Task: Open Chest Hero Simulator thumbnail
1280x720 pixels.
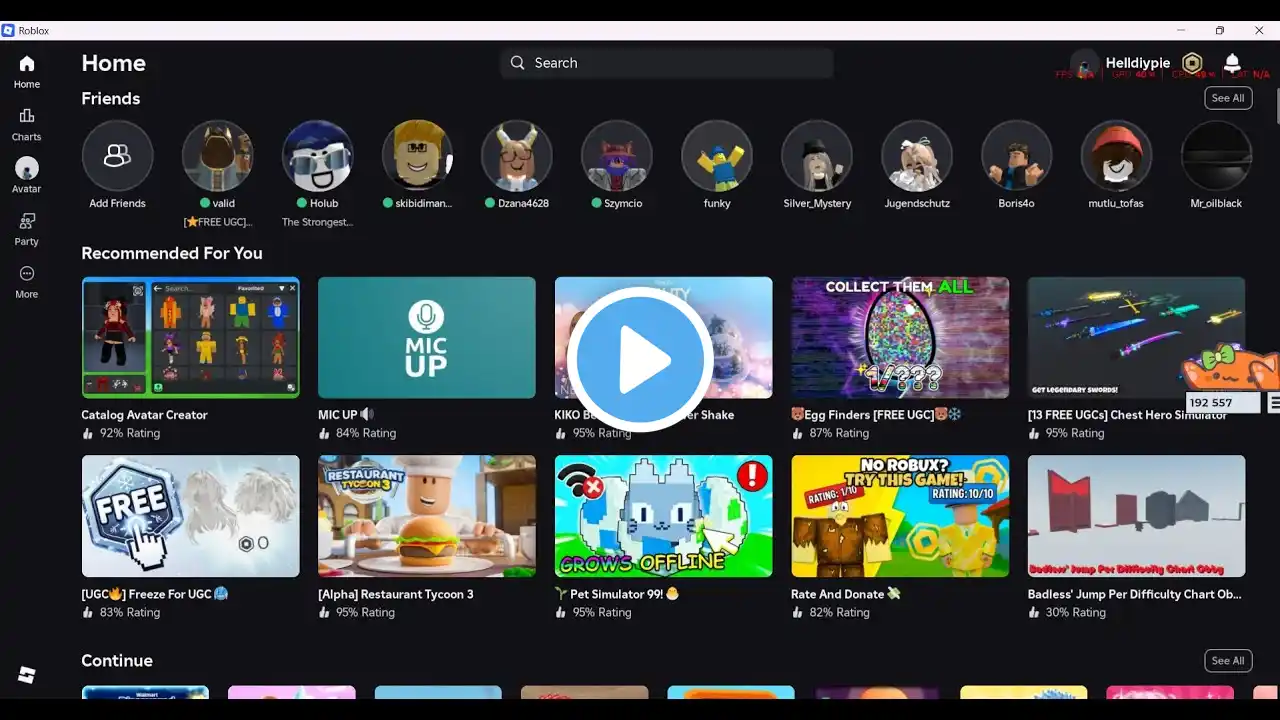Action: click(1136, 338)
